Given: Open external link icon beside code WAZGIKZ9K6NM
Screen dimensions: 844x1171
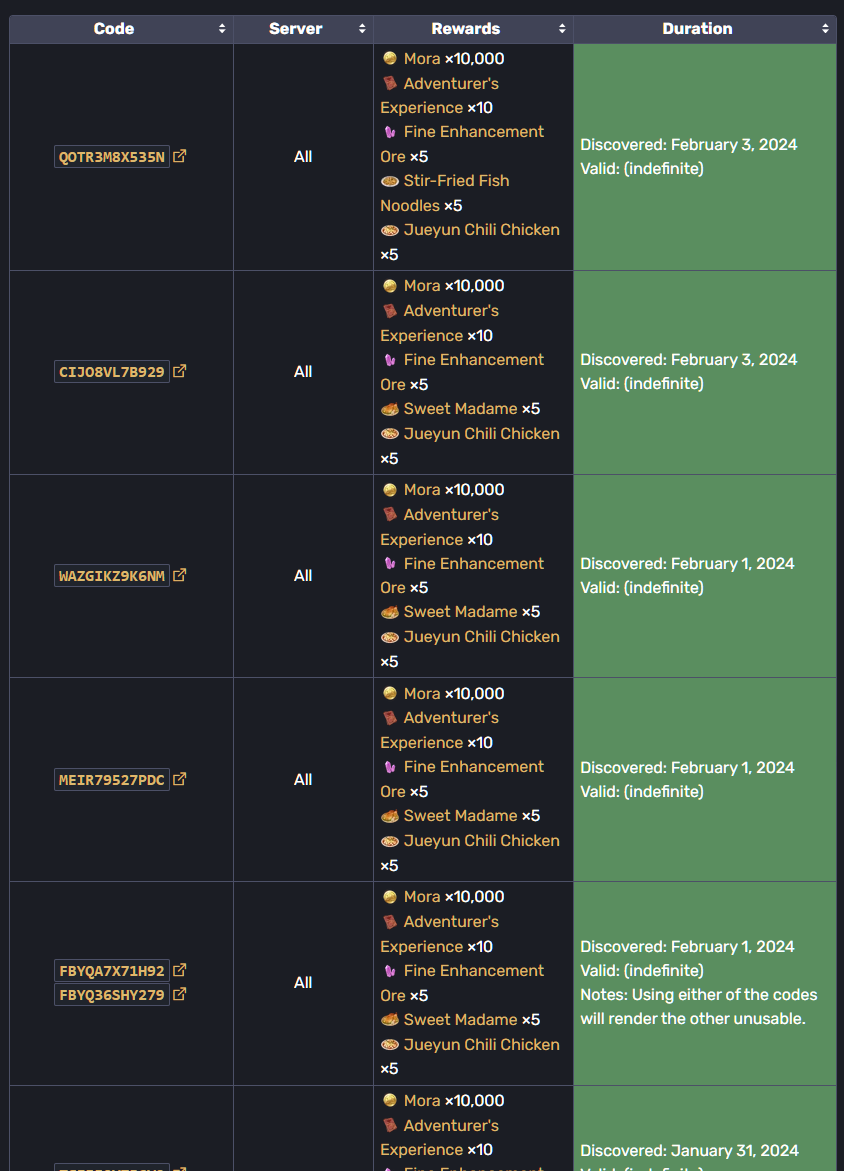Looking at the screenshot, I should tap(180, 575).
